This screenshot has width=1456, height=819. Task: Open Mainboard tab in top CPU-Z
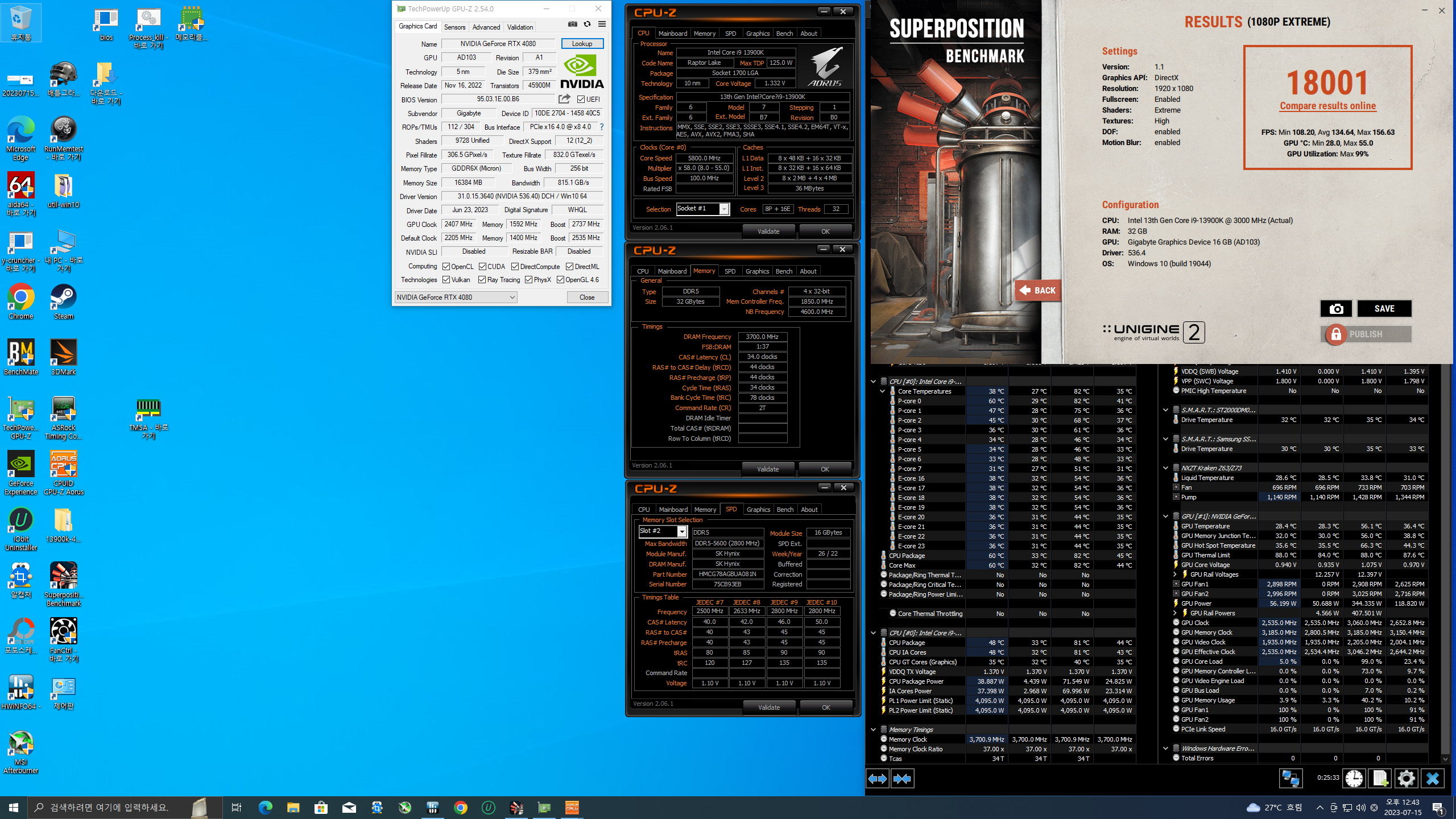click(673, 34)
